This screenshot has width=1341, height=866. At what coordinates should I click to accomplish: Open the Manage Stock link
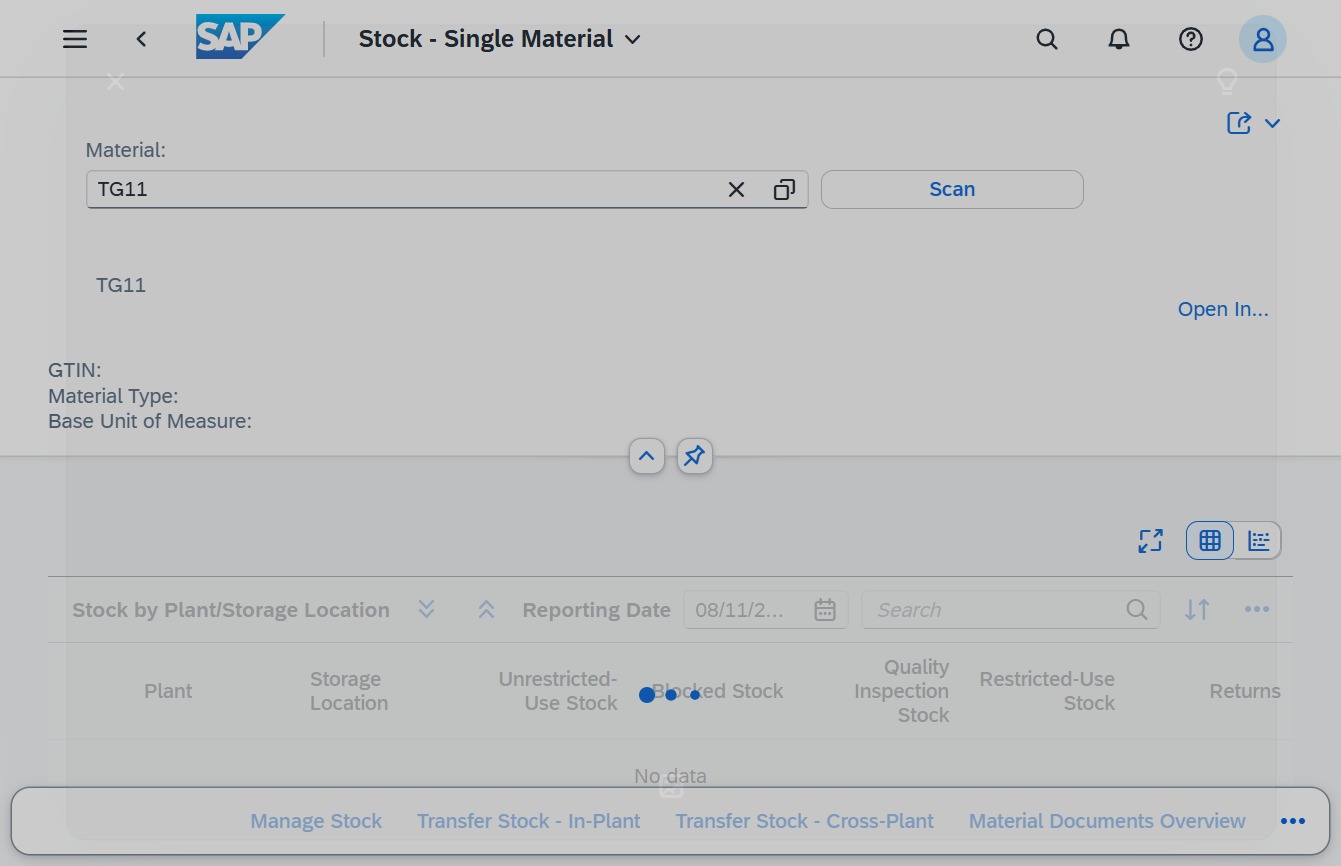coord(316,821)
